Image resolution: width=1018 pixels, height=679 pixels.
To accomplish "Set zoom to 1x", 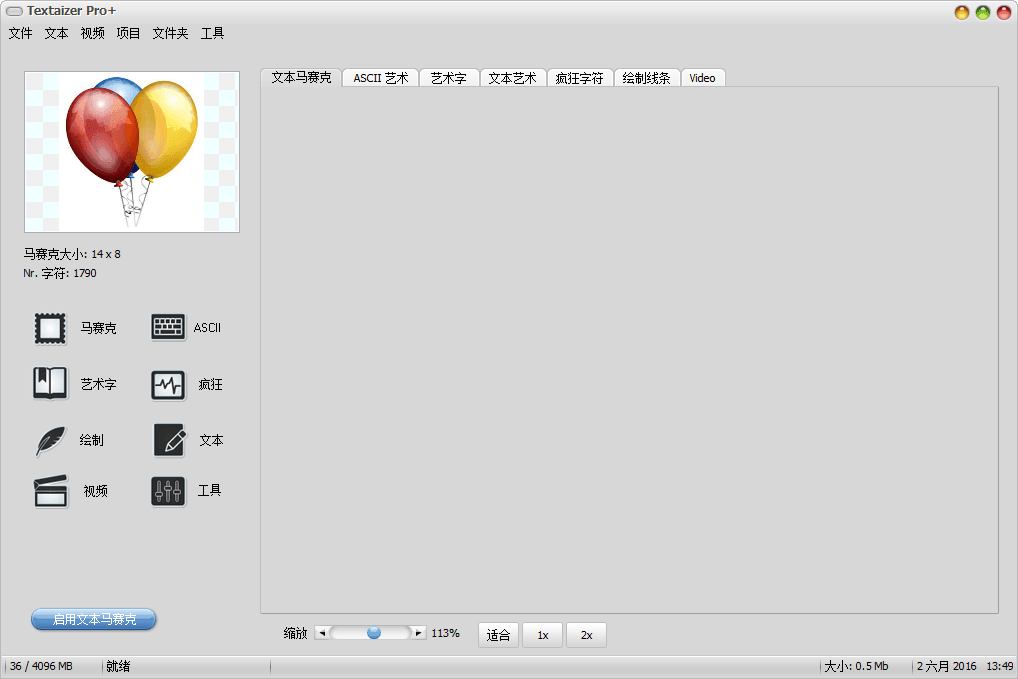I will coord(542,634).
